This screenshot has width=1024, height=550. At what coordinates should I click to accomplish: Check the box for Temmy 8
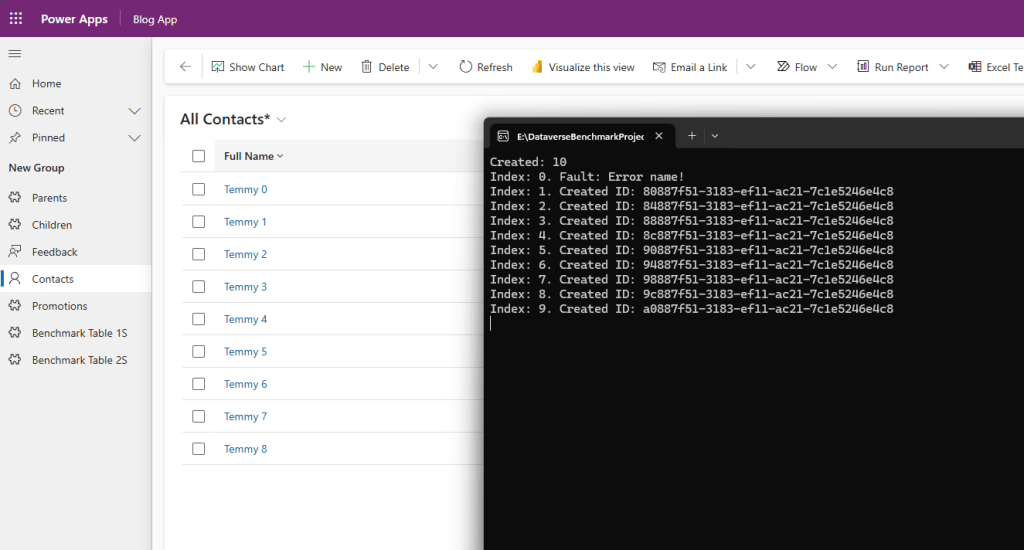(x=199, y=449)
